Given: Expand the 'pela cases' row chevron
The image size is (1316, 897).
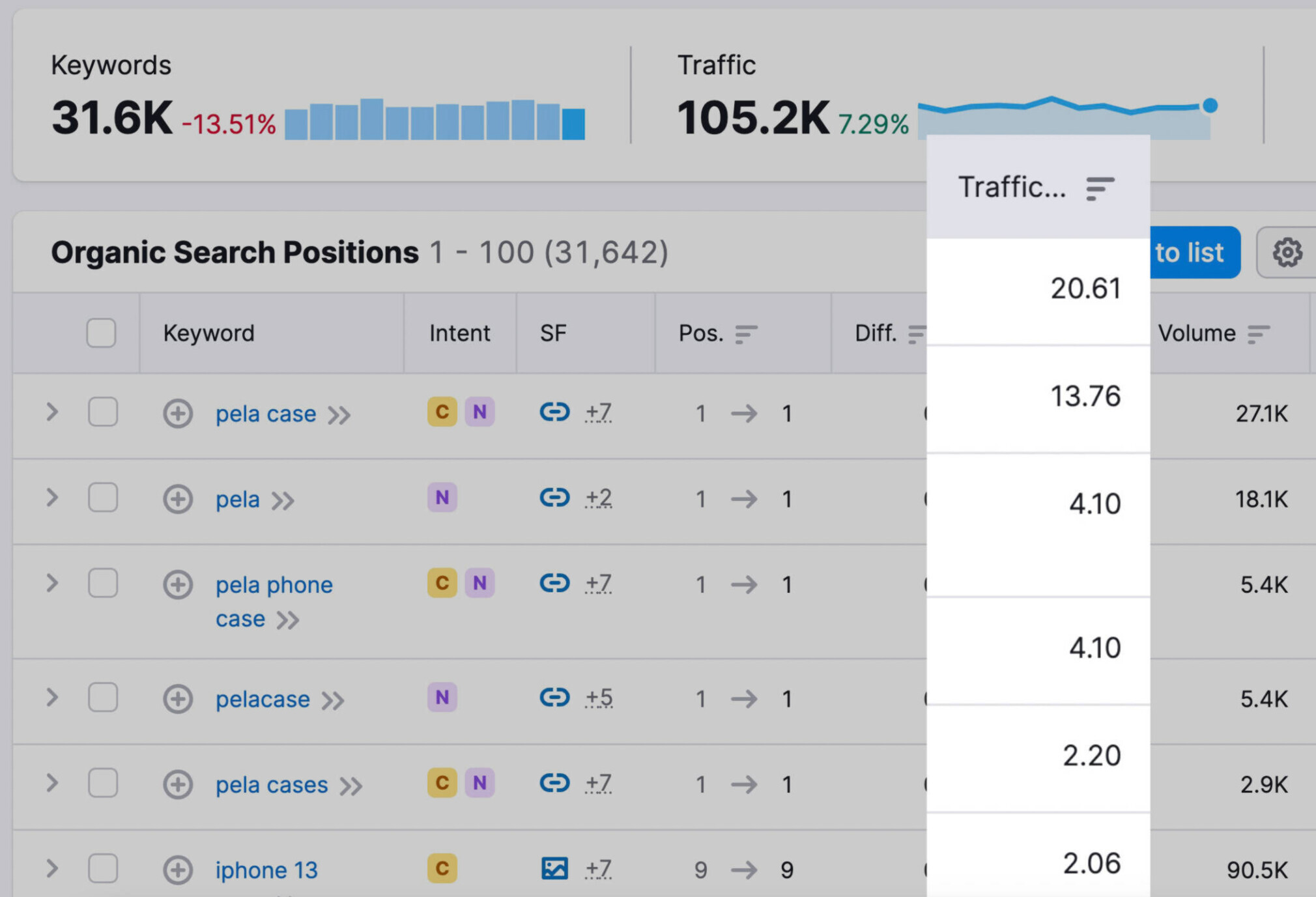Looking at the screenshot, I should tap(52, 783).
